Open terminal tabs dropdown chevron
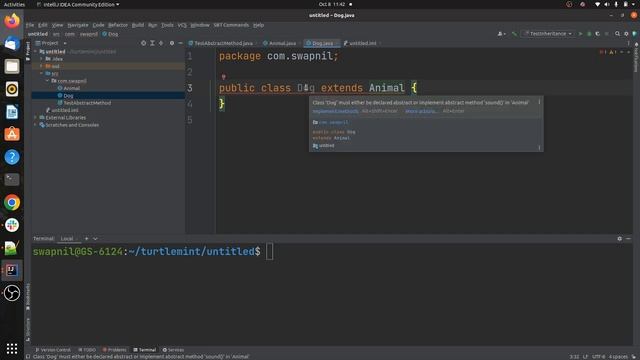This screenshot has height=360, width=640. tap(95, 238)
